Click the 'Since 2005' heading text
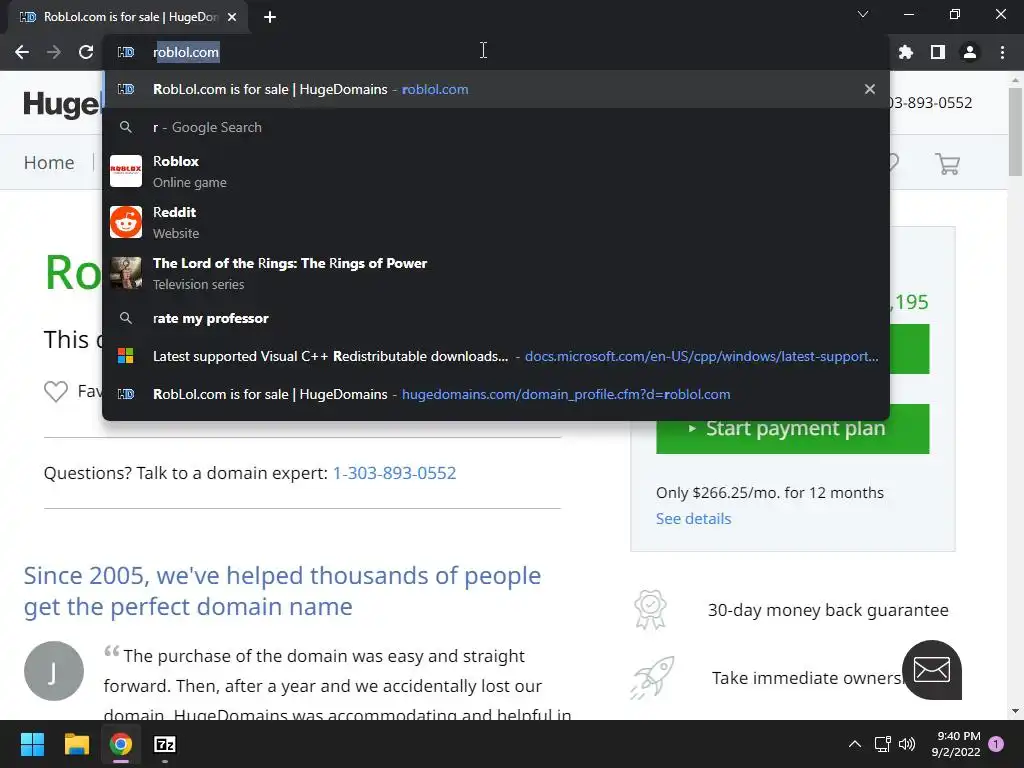1024x768 pixels. click(x=282, y=591)
